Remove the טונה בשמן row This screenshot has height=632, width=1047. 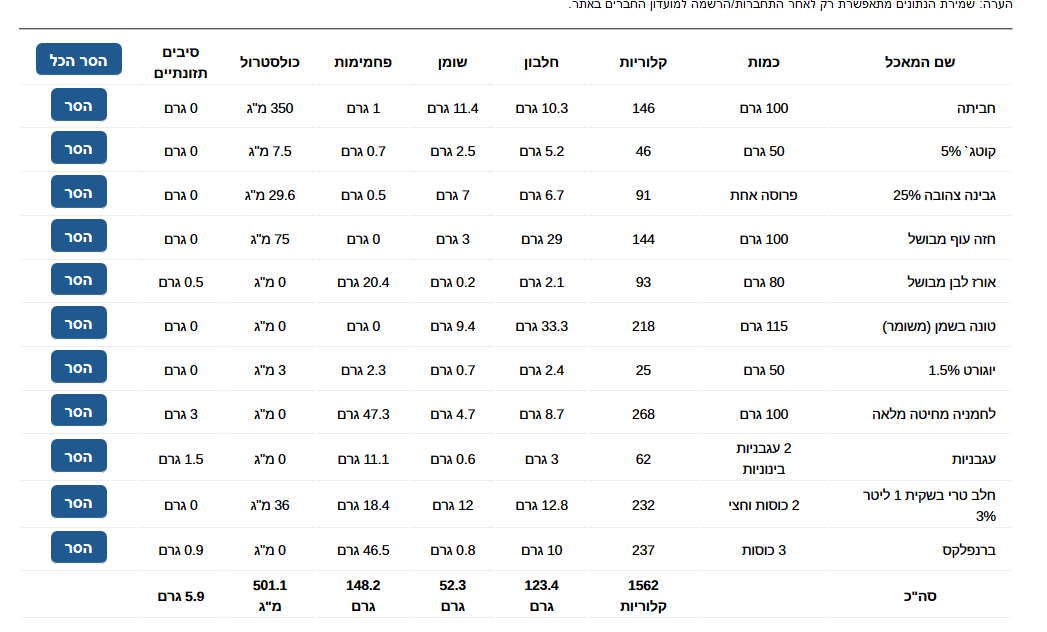tap(79, 323)
